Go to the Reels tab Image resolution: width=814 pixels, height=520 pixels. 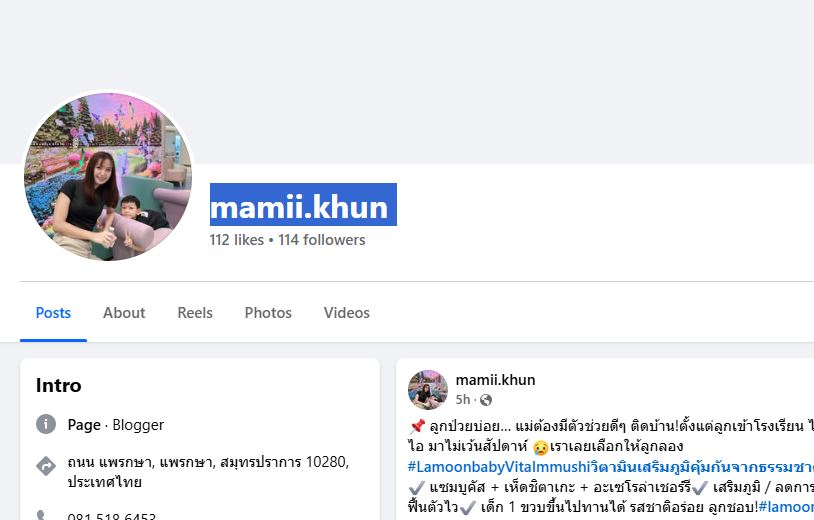pos(195,312)
